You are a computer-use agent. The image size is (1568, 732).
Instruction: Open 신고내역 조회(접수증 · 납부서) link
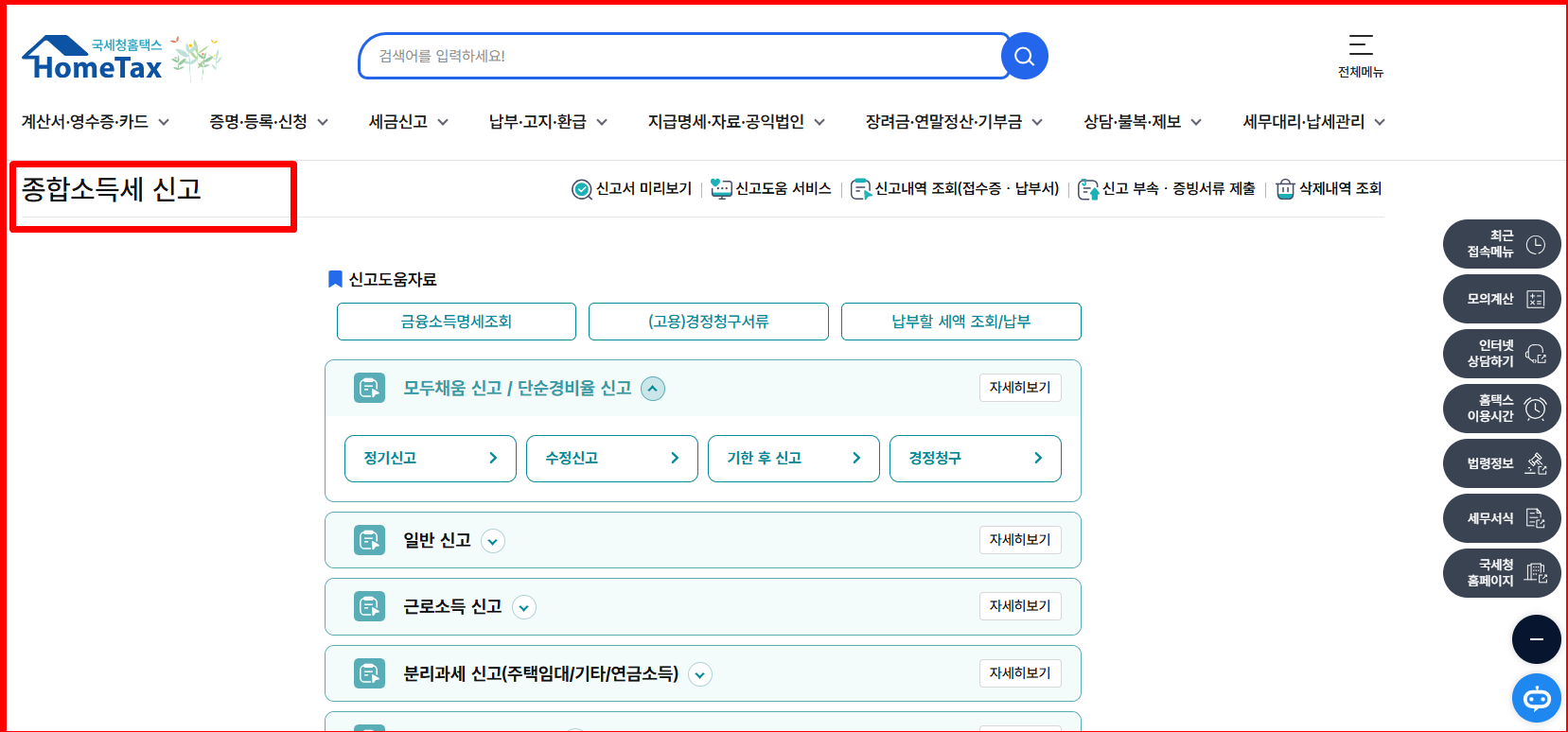(955, 189)
